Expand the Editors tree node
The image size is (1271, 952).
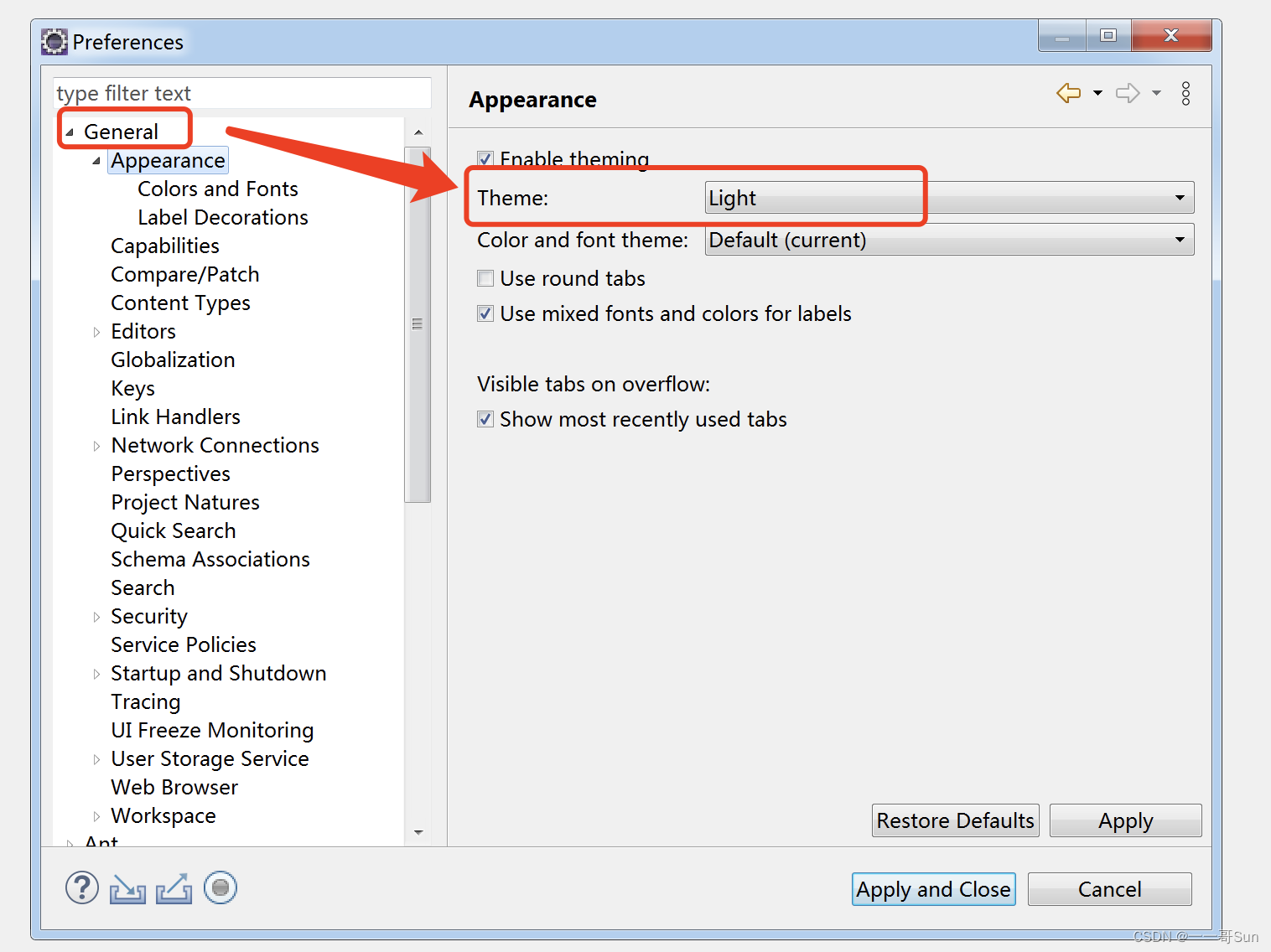point(96,332)
